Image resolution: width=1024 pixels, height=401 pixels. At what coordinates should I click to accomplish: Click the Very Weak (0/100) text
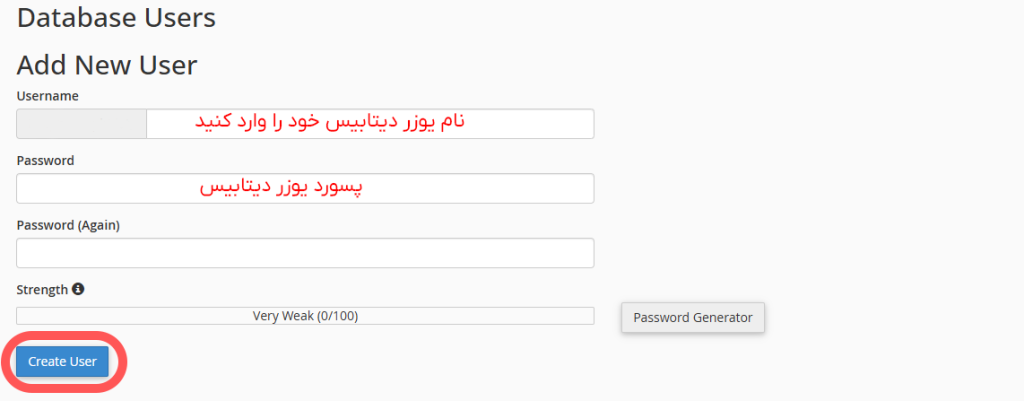click(x=305, y=316)
